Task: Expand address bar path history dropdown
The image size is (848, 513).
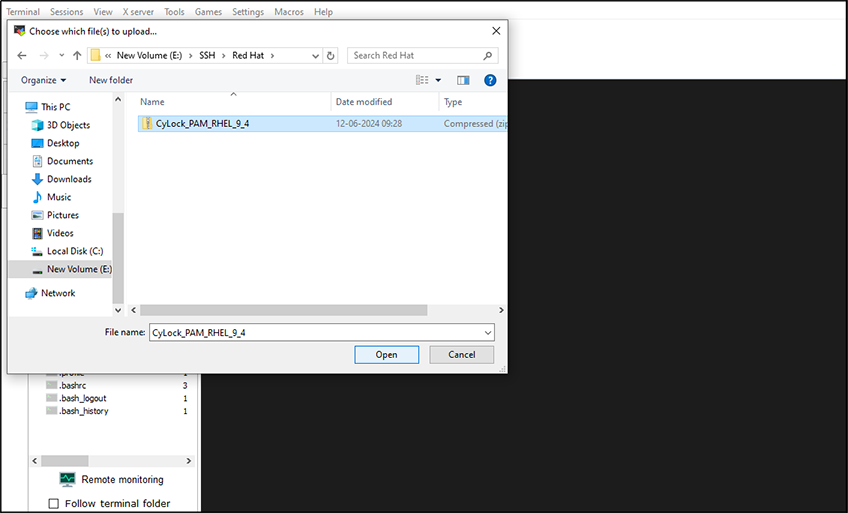Action: pos(314,56)
